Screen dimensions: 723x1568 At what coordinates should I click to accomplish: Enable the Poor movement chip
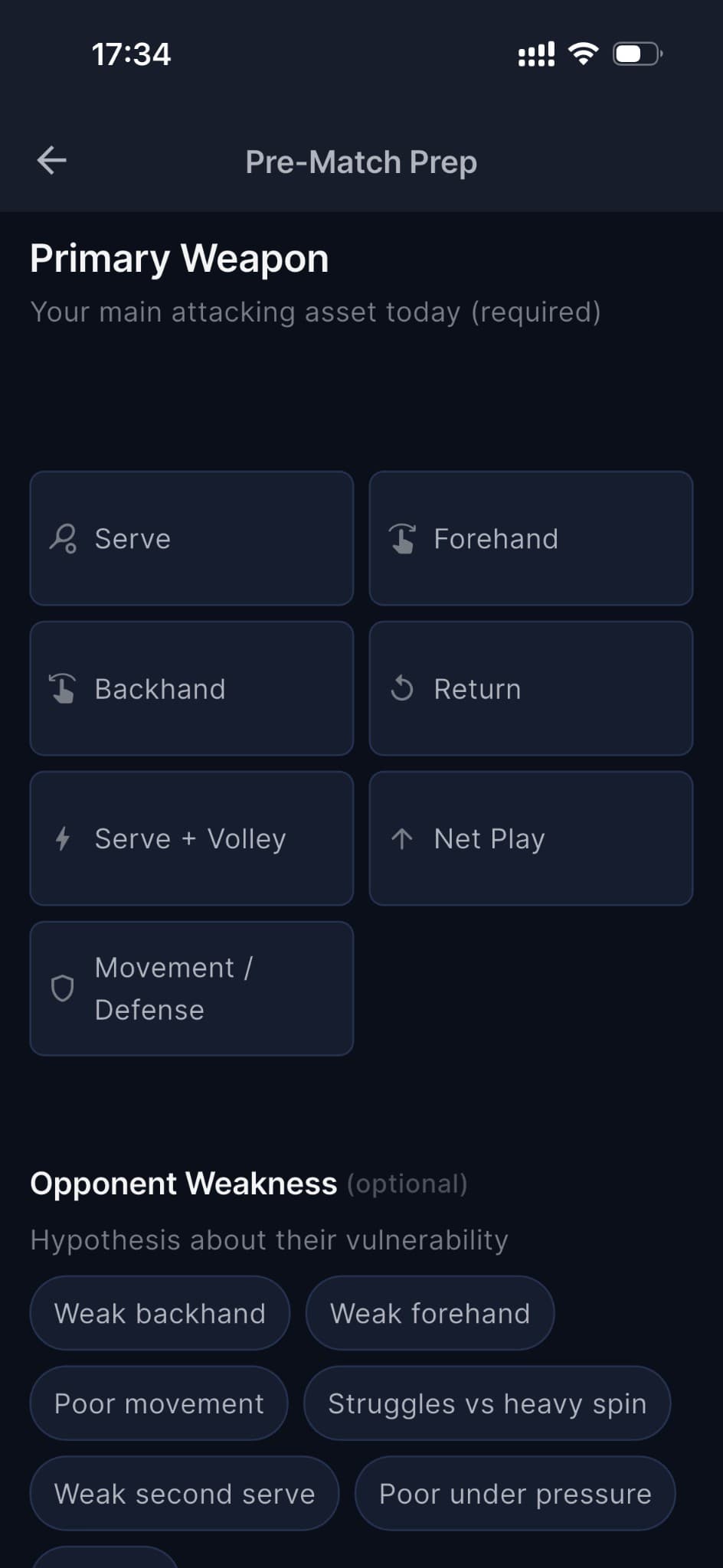pos(159,1403)
